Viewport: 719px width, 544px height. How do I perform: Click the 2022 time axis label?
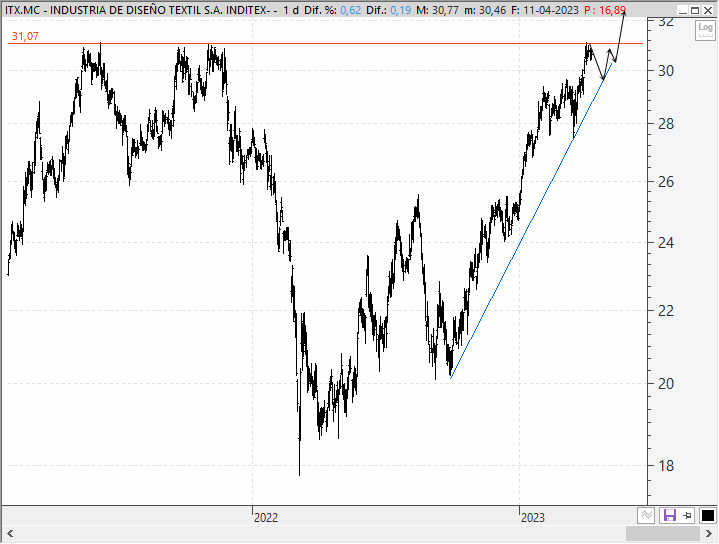(x=266, y=518)
